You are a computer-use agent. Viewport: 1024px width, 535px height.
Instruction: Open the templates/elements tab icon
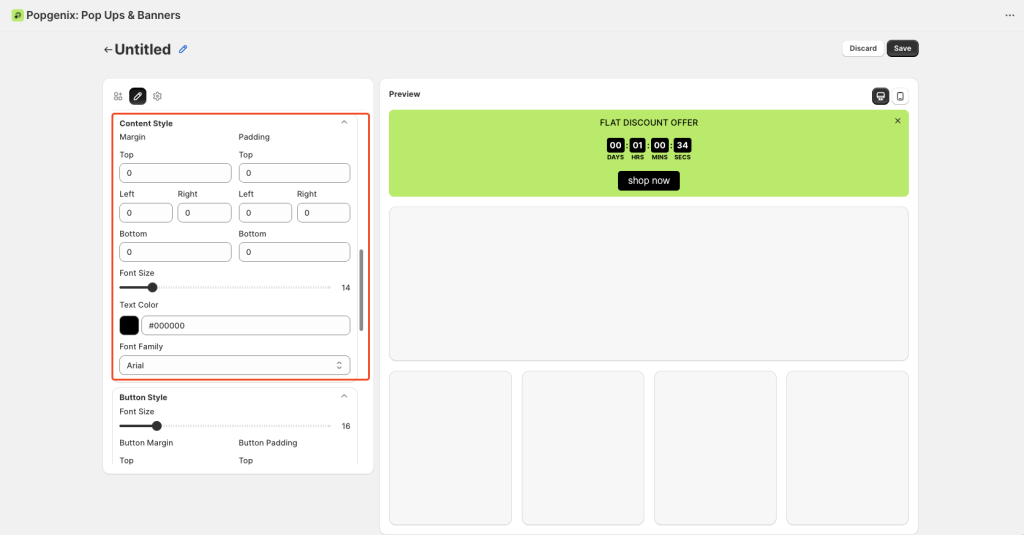pyautogui.click(x=118, y=96)
